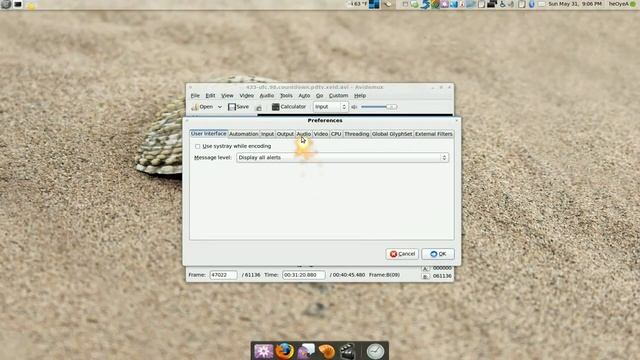This screenshot has height=360, width=640.
Task: Open the Pidgin chat icon in dock
Action: (x=306, y=351)
